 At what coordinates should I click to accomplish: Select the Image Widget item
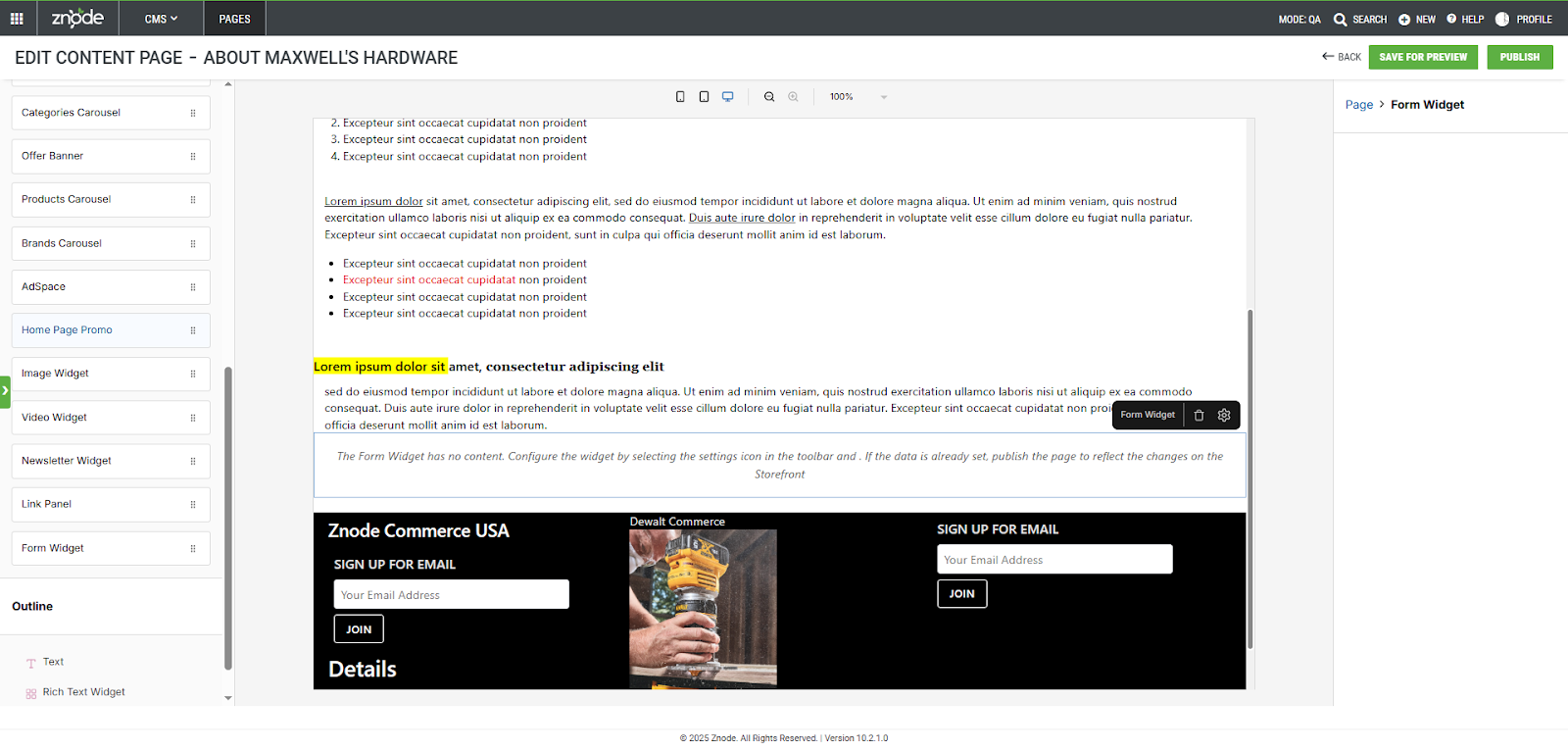coord(111,374)
